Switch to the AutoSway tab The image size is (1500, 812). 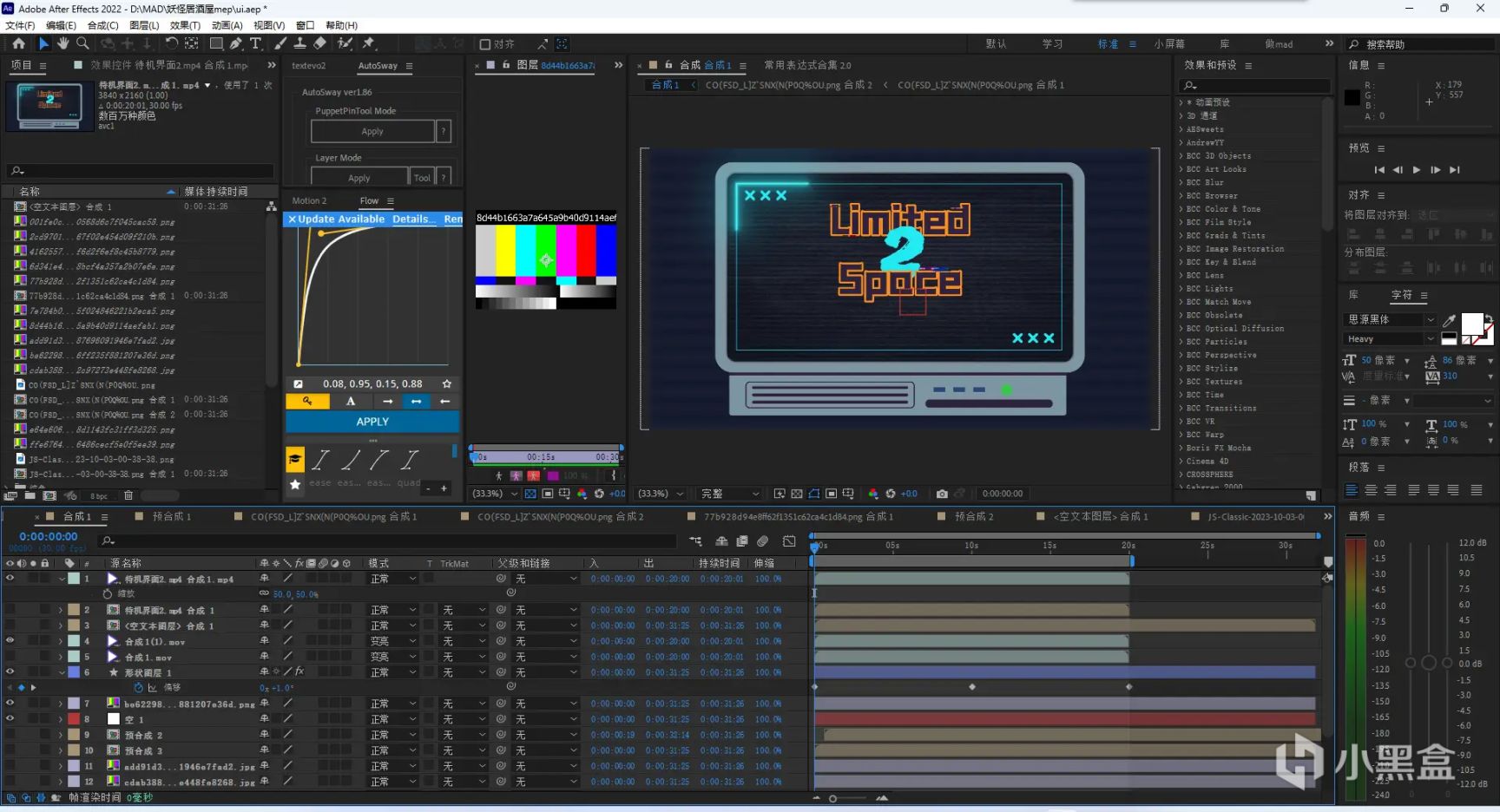click(378, 65)
